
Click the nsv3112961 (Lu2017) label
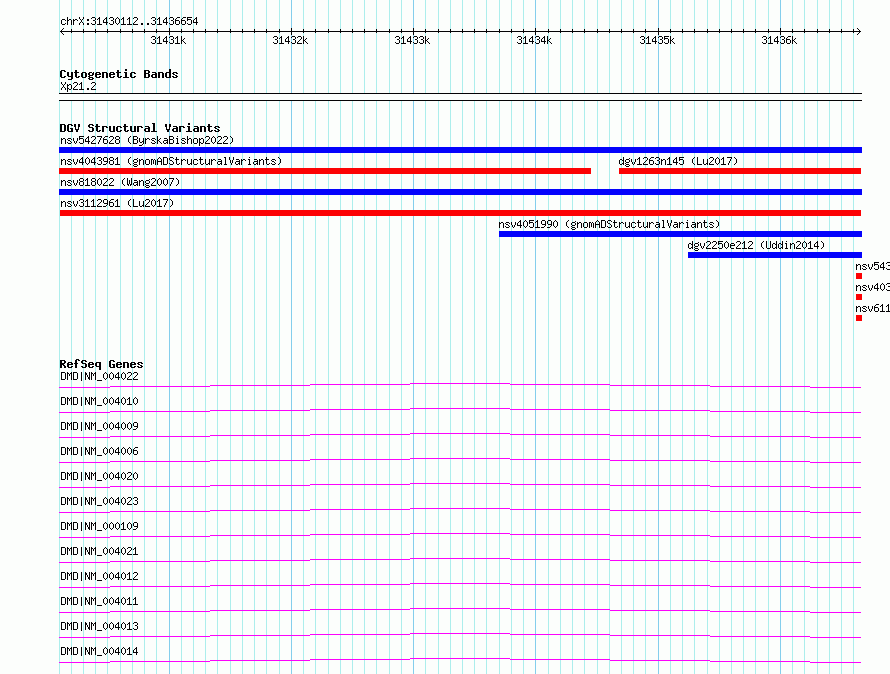(117, 203)
